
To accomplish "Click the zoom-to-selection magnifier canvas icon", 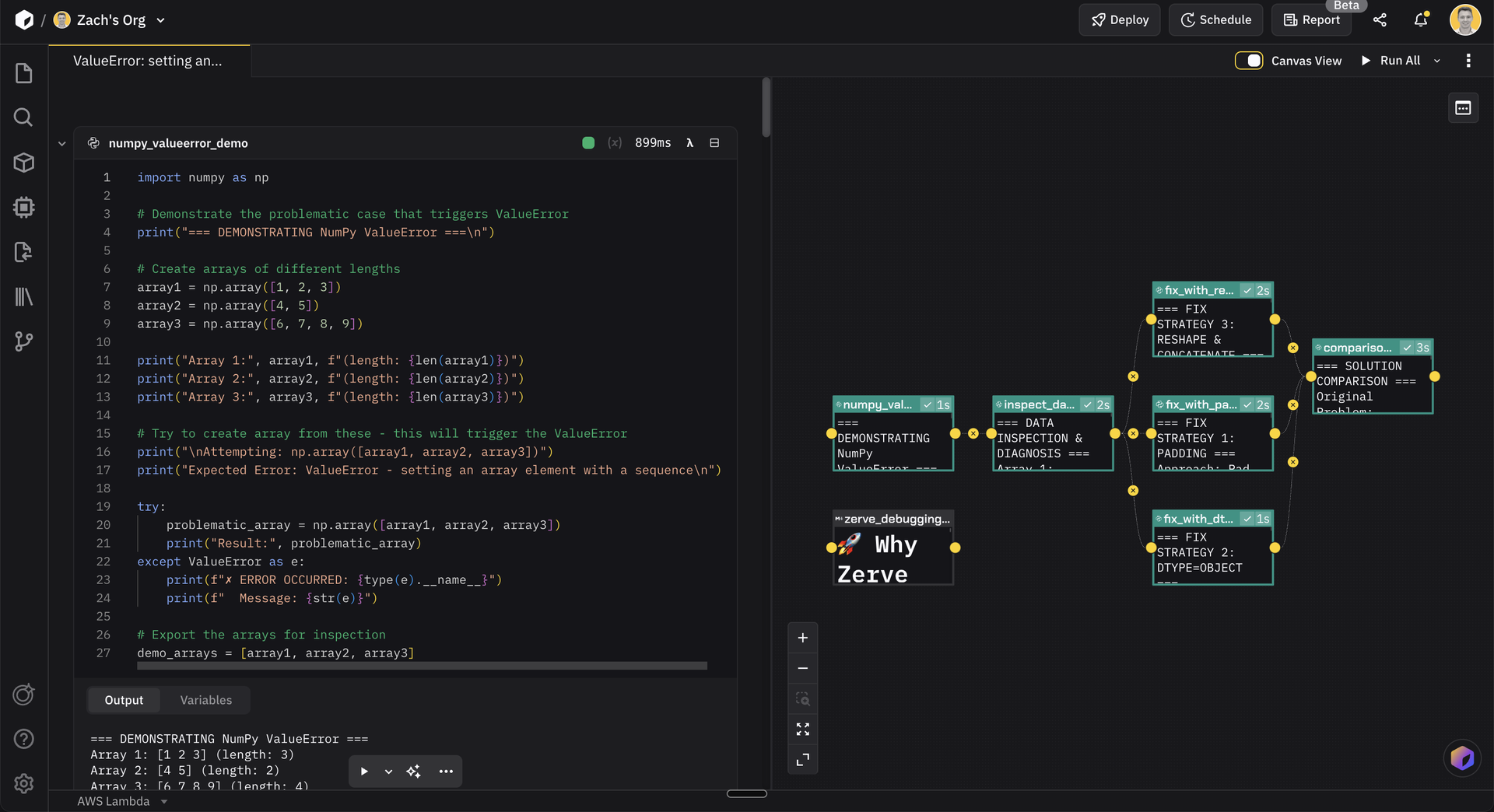I will (803, 698).
